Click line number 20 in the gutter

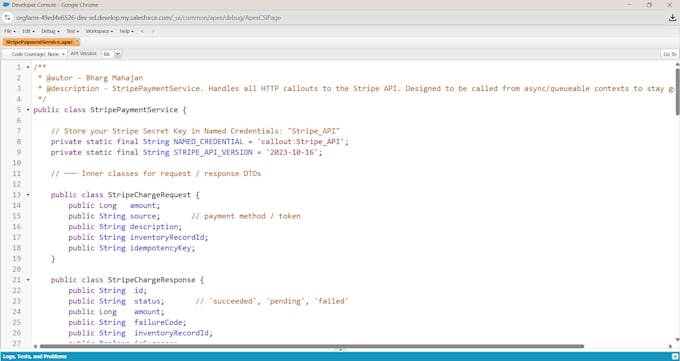[16, 269]
